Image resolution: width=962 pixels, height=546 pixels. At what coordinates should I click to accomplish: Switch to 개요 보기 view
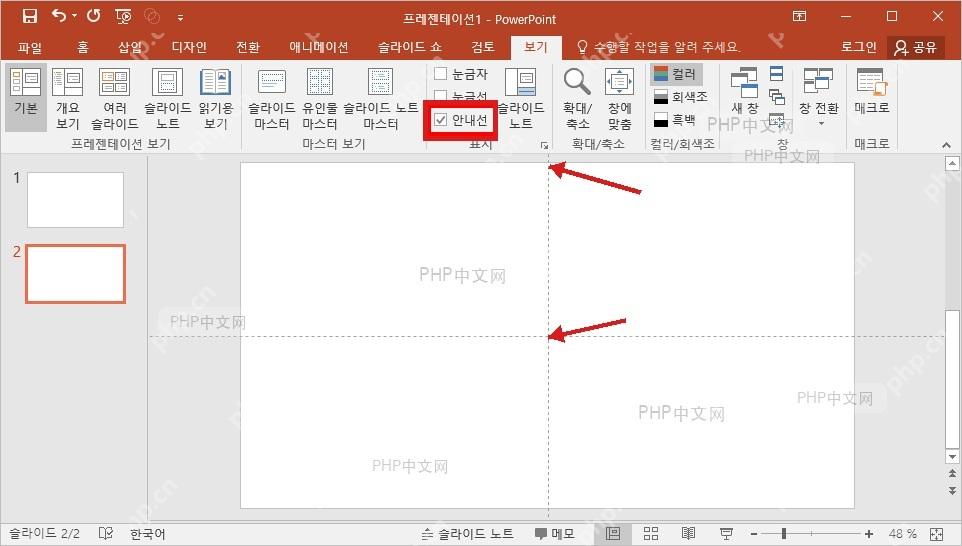tap(67, 97)
